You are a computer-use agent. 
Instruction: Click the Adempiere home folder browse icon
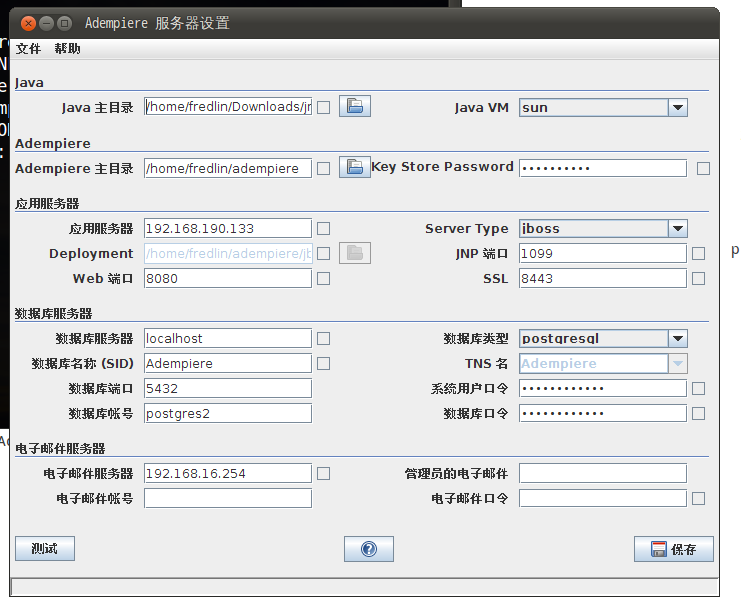point(355,167)
